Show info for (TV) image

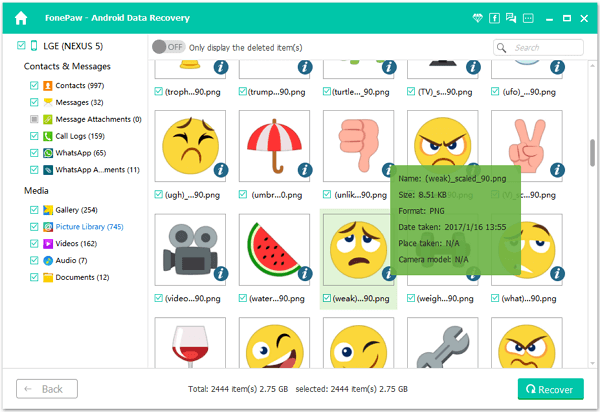[473, 67]
